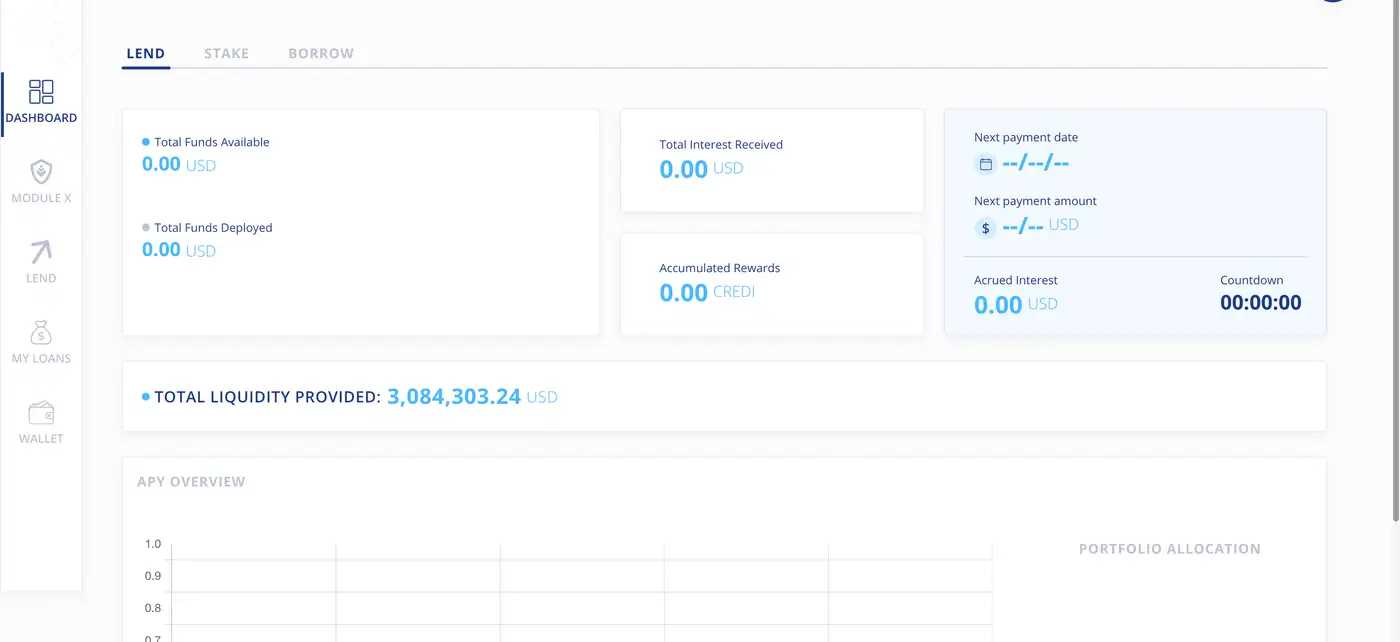Click the Portfolio Allocation heading
The width and height of the screenshot is (1400, 642).
[x=1169, y=549]
